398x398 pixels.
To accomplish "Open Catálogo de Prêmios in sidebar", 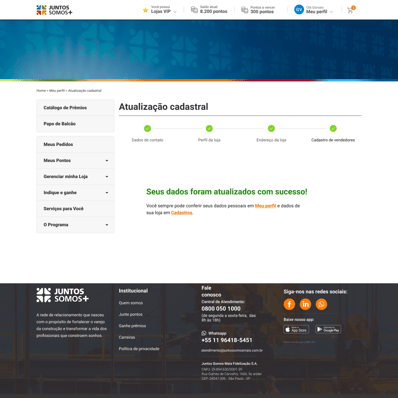I will 75,108.
